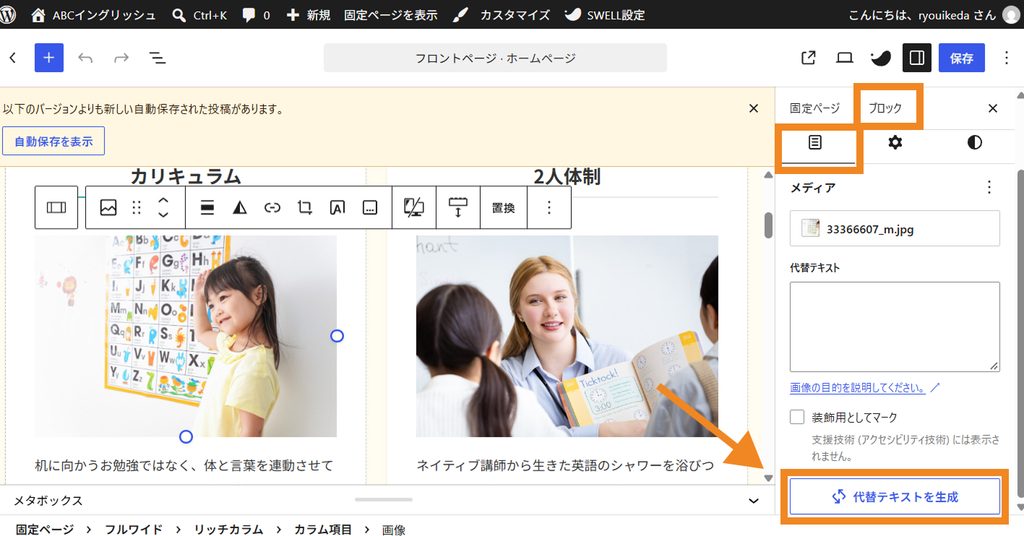1024x536 pixels.
Task: Go back with the left chevron
Action: pos(13,58)
